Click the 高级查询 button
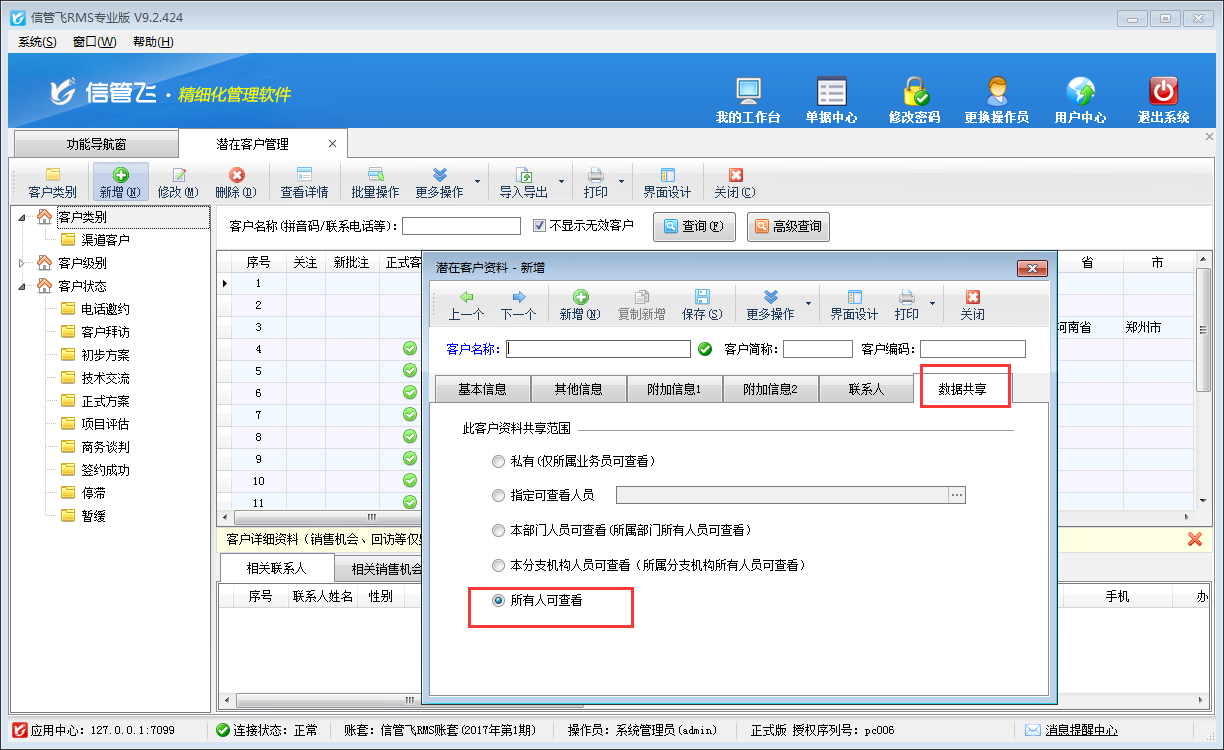 [x=789, y=227]
